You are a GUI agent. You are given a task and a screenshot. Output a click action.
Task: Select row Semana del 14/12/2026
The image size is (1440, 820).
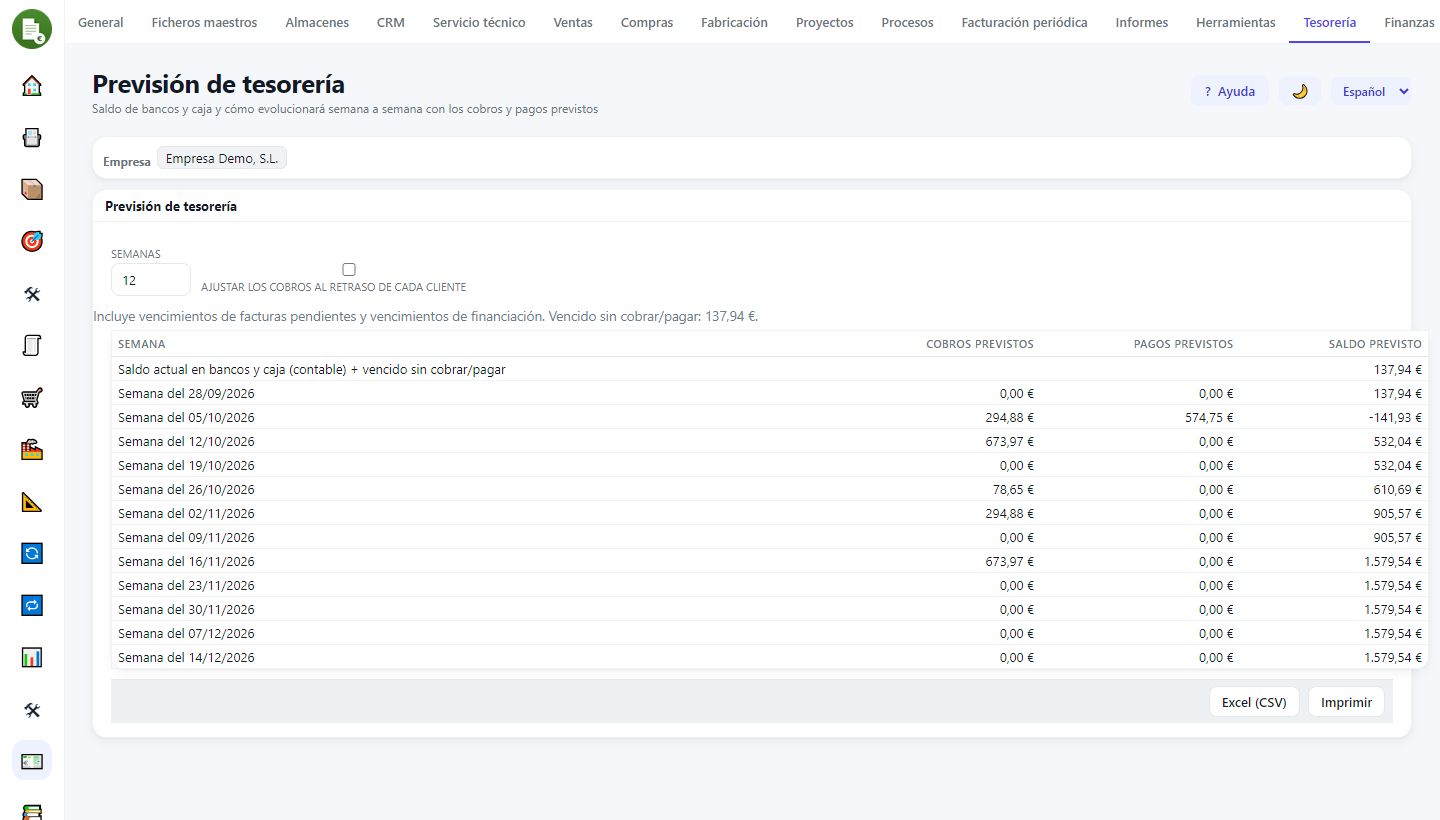pyautogui.click(x=770, y=657)
